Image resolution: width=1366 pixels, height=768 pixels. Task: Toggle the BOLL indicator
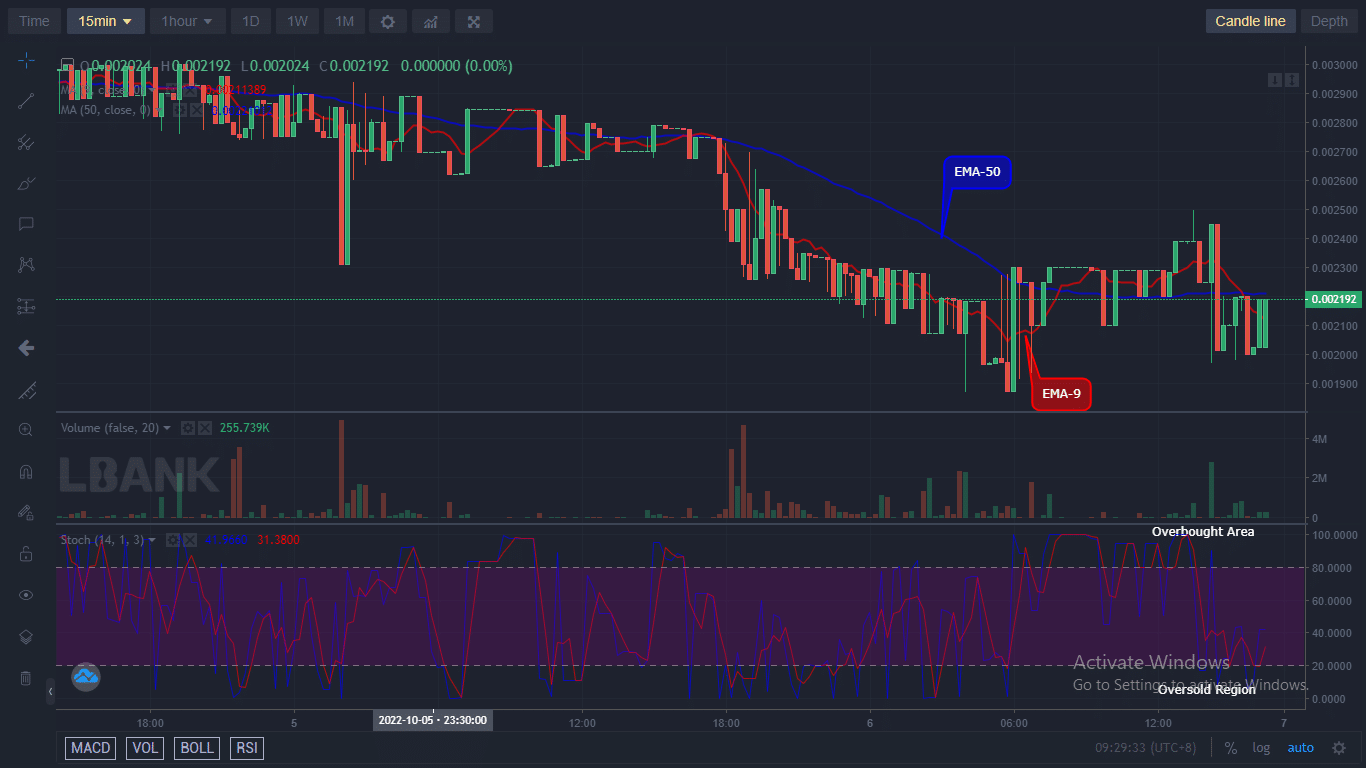[x=198, y=748]
